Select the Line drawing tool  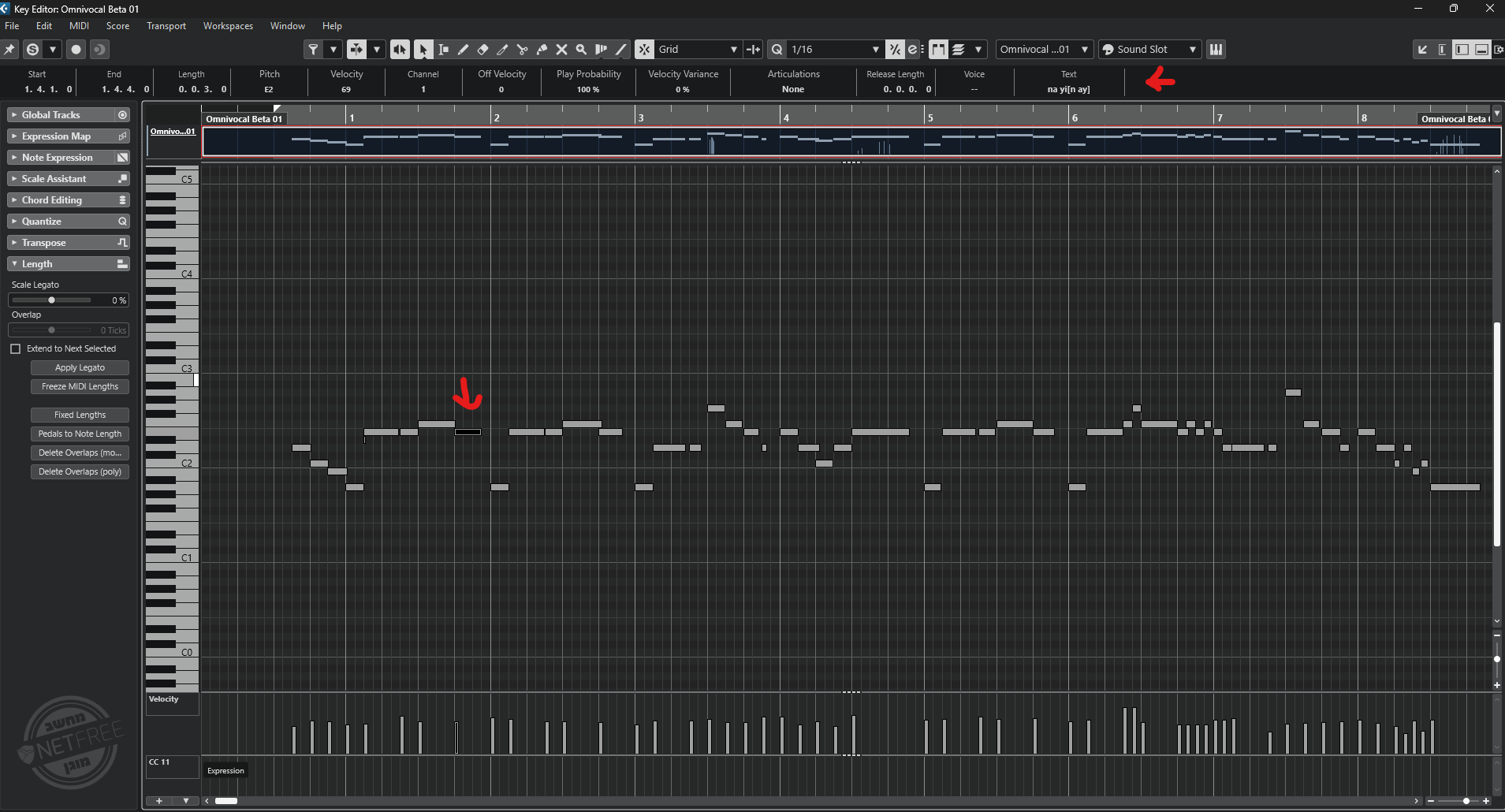(621, 50)
